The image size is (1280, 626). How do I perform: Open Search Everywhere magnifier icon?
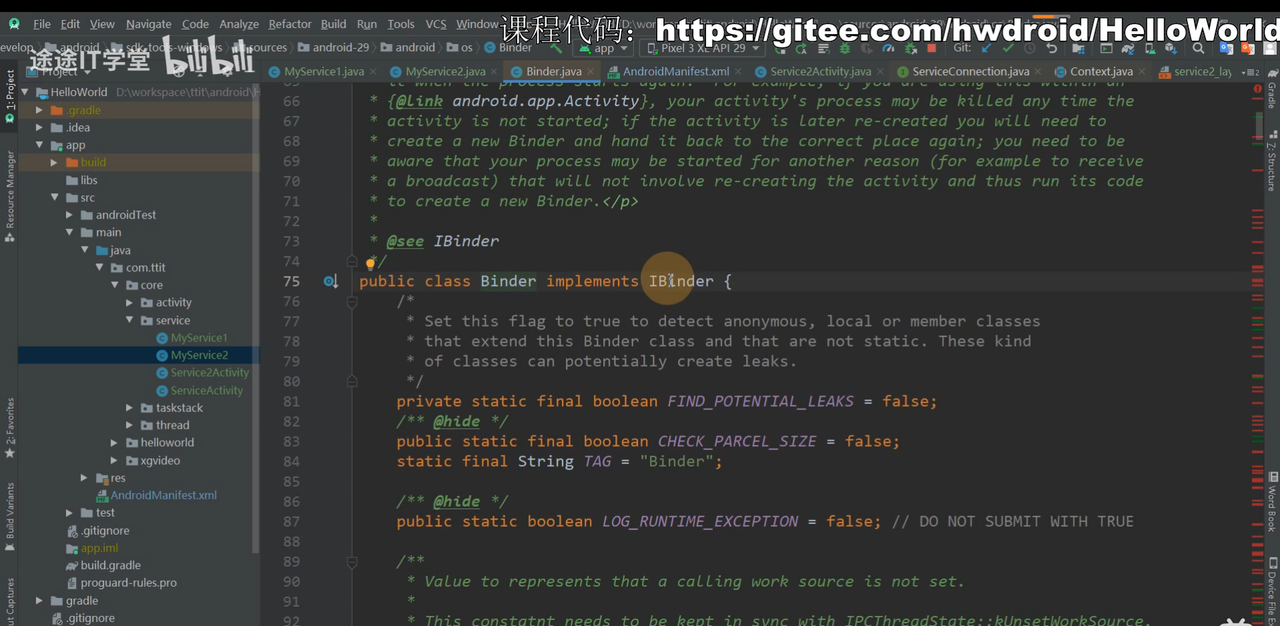click(x=1197, y=47)
